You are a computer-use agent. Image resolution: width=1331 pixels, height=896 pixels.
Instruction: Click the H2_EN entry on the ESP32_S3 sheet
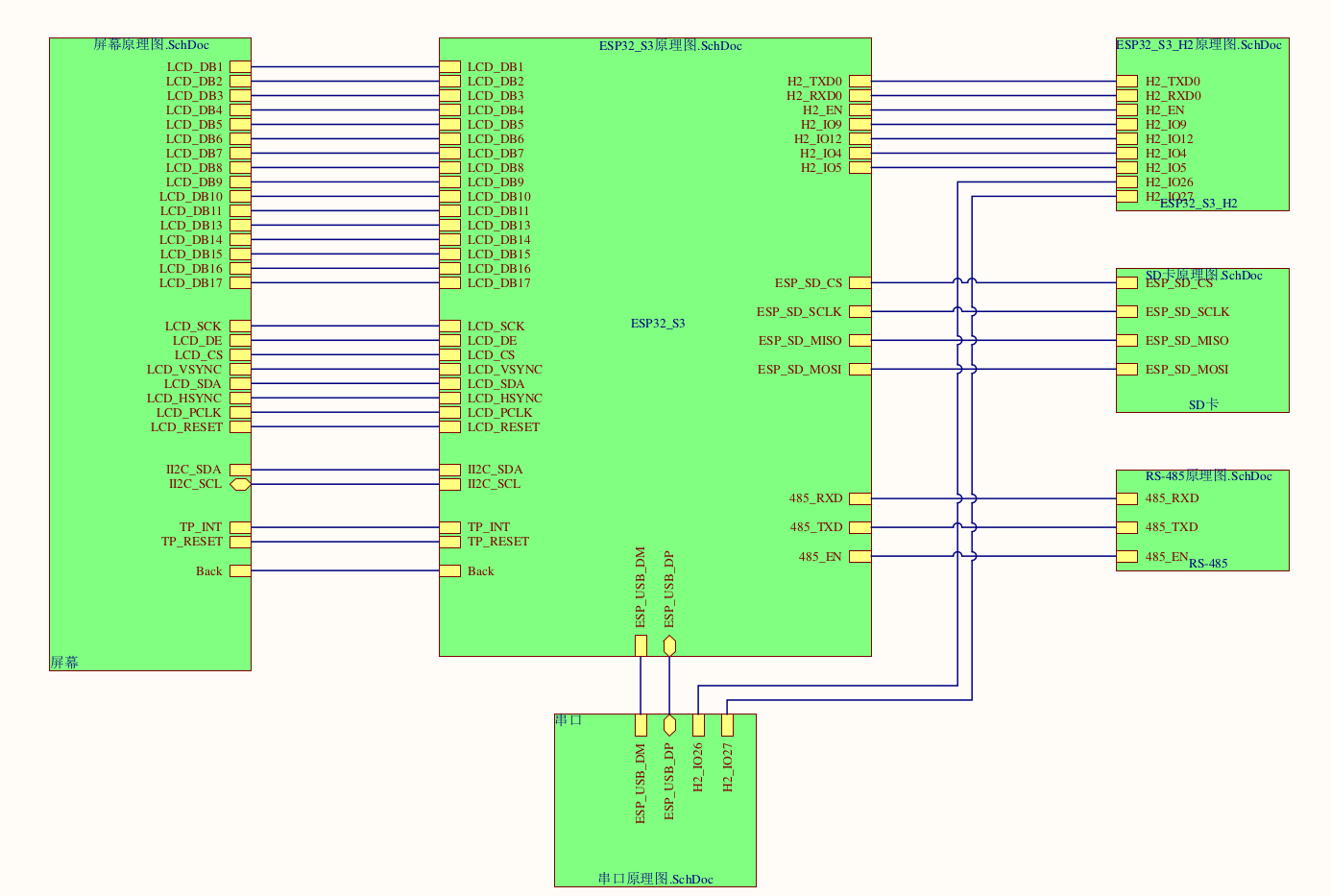tap(860, 110)
